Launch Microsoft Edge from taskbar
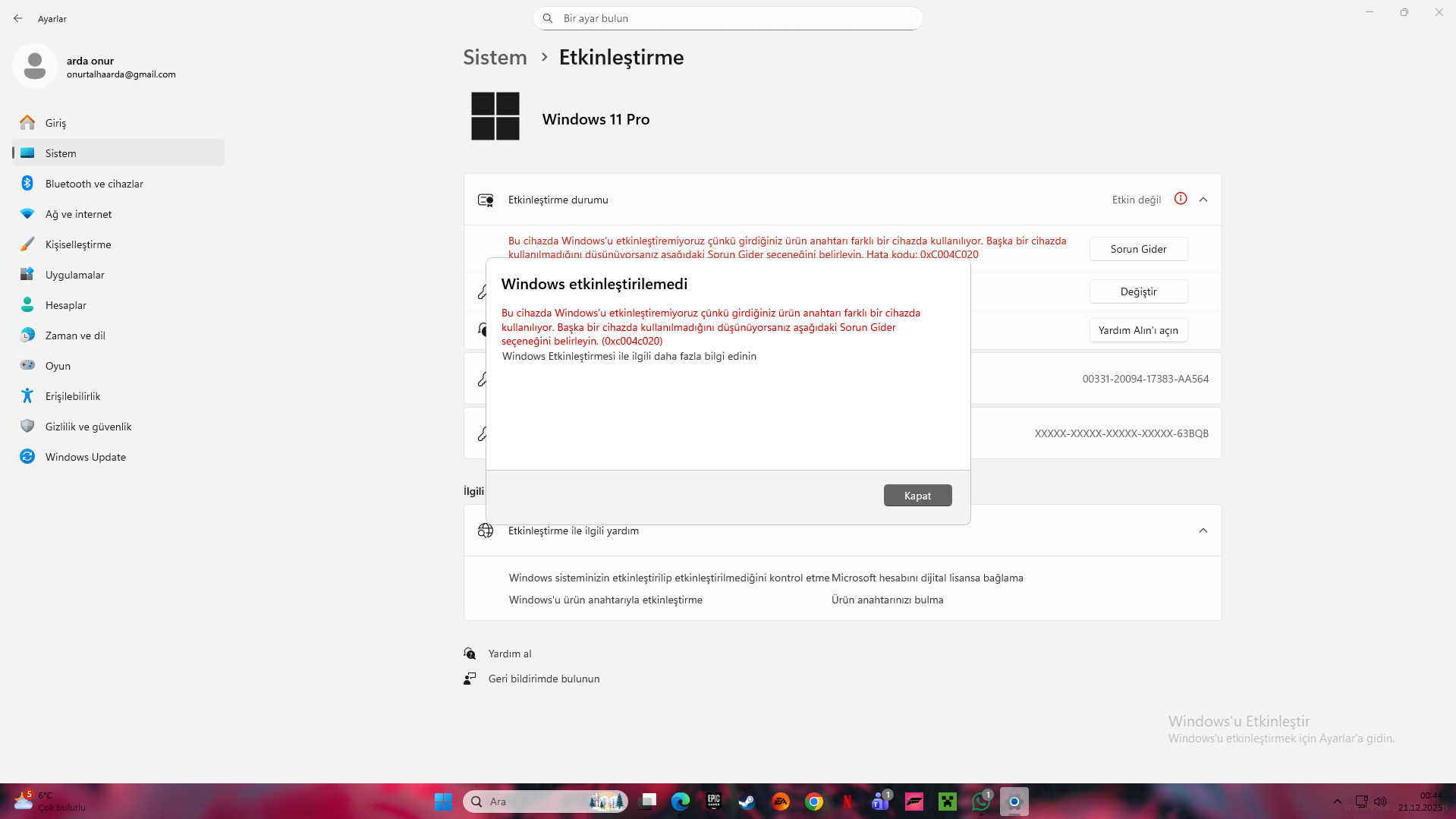The width and height of the screenshot is (1456, 819). click(x=681, y=802)
